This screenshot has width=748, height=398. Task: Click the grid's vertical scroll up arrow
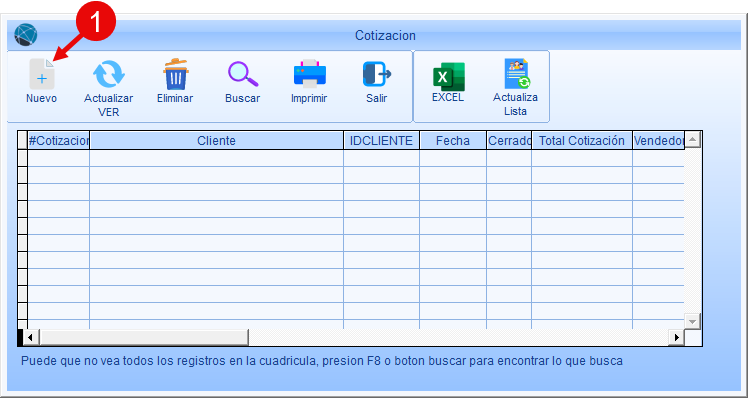(x=692, y=139)
